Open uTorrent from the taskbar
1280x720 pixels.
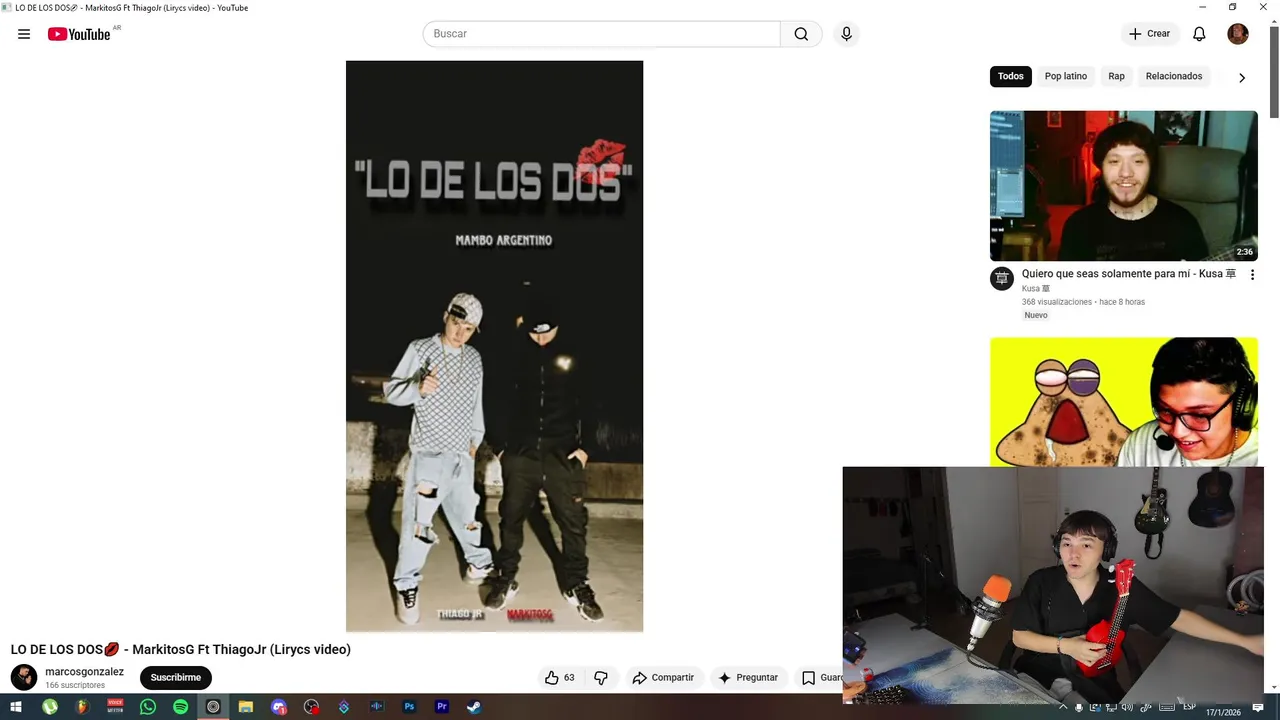click(x=50, y=707)
